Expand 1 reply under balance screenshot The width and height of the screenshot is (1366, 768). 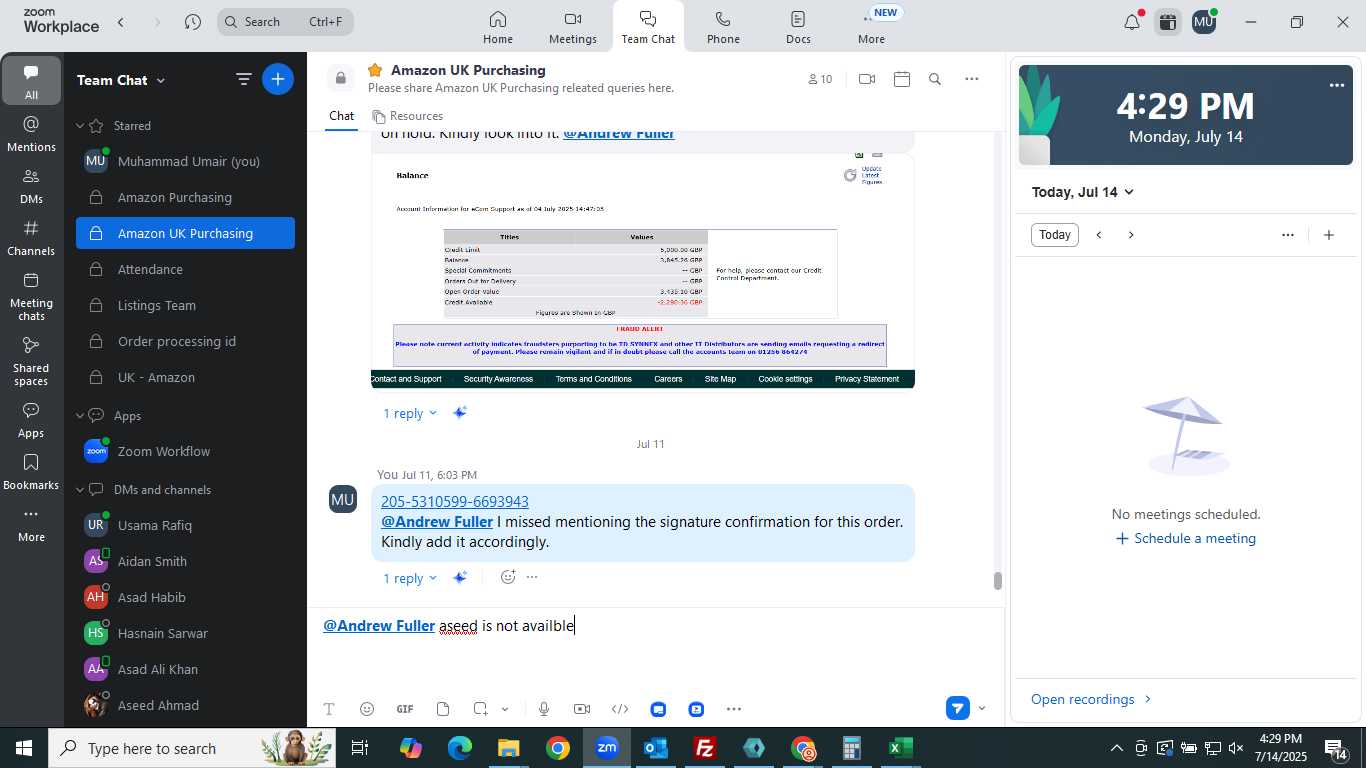pos(410,413)
